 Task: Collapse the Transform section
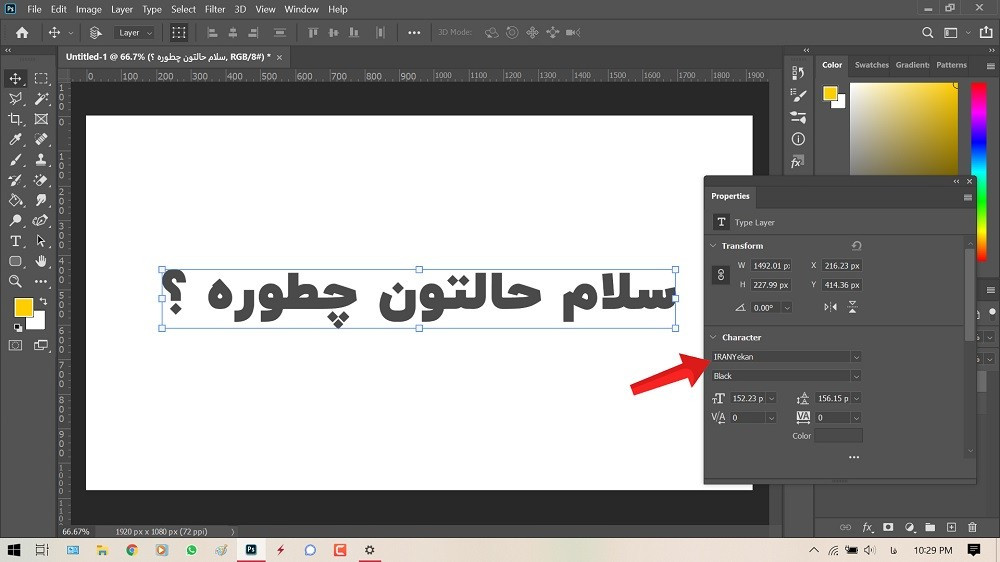(x=714, y=246)
